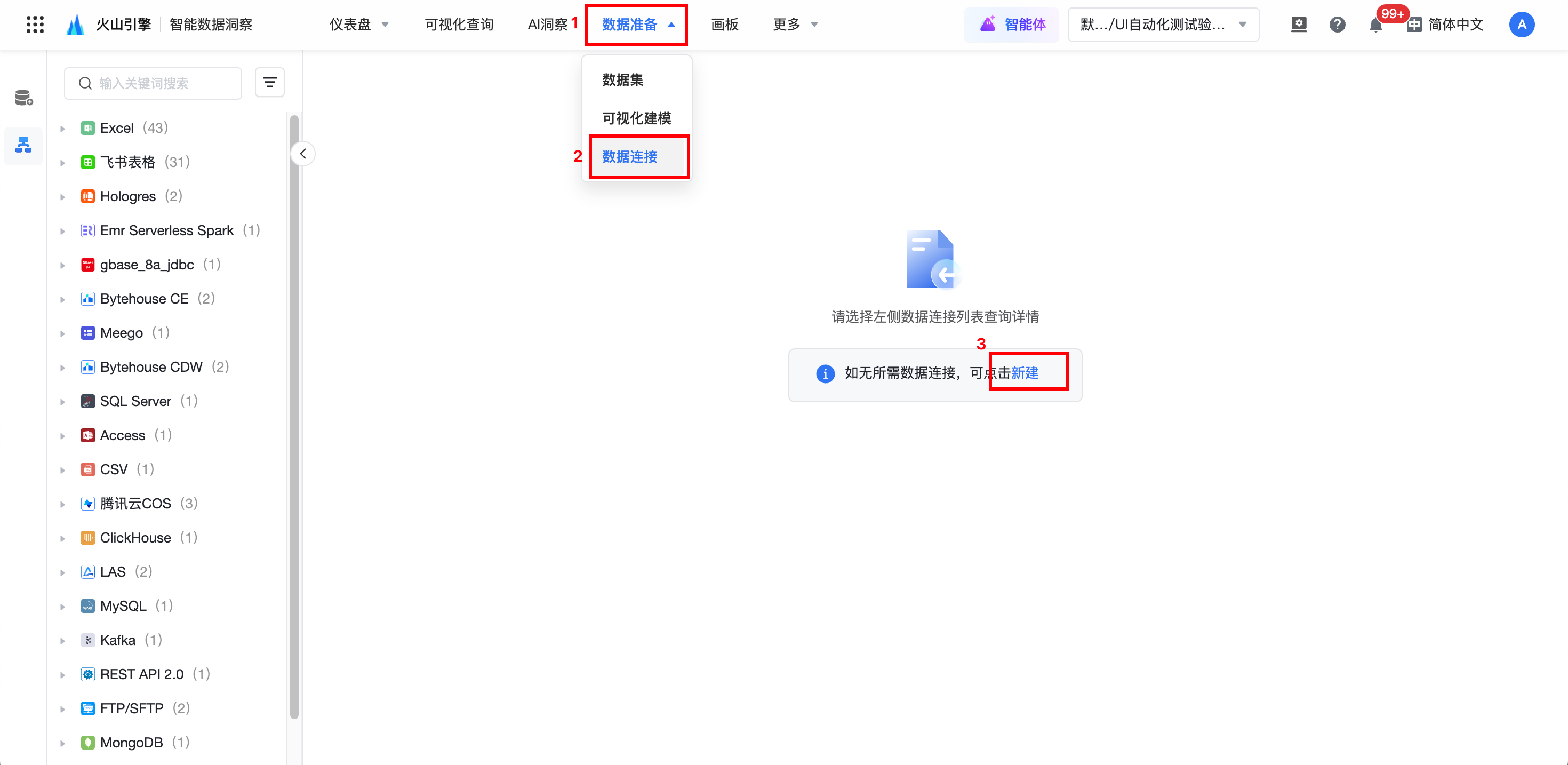Viewport: 1568px width, 765px height.
Task: Click the 新建 link
Action: pyautogui.click(x=1025, y=373)
